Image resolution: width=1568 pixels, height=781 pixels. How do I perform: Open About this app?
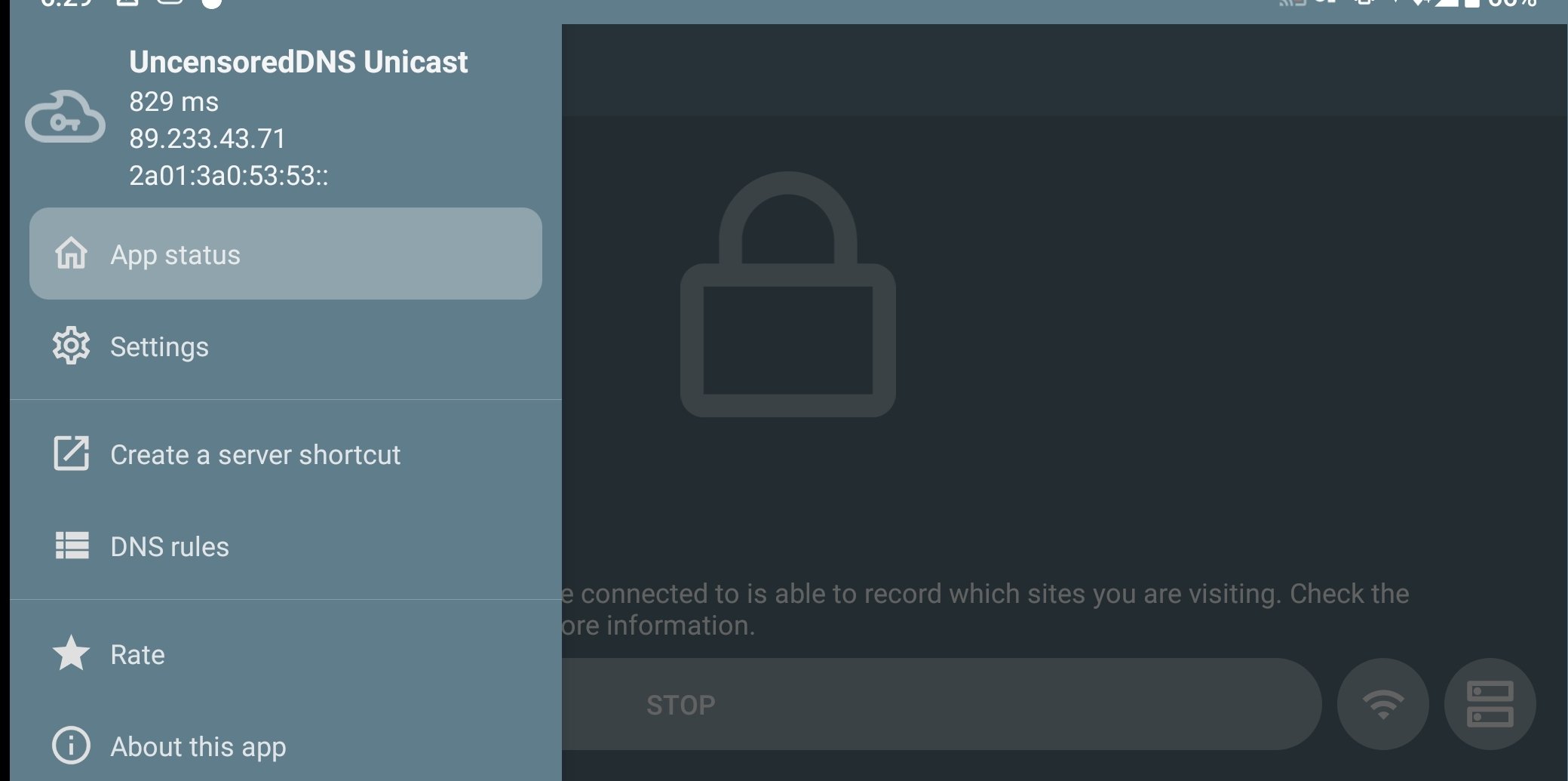(286, 746)
